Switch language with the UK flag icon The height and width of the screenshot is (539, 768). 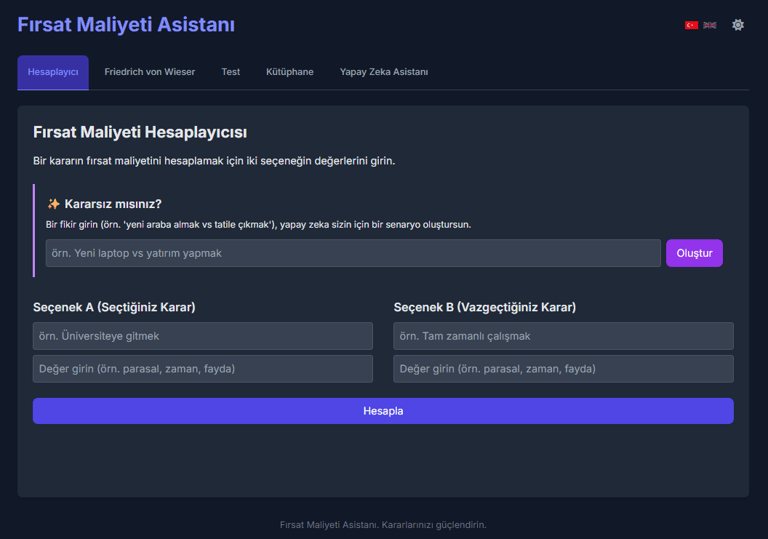pyautogui.click(x=710, y=25)
